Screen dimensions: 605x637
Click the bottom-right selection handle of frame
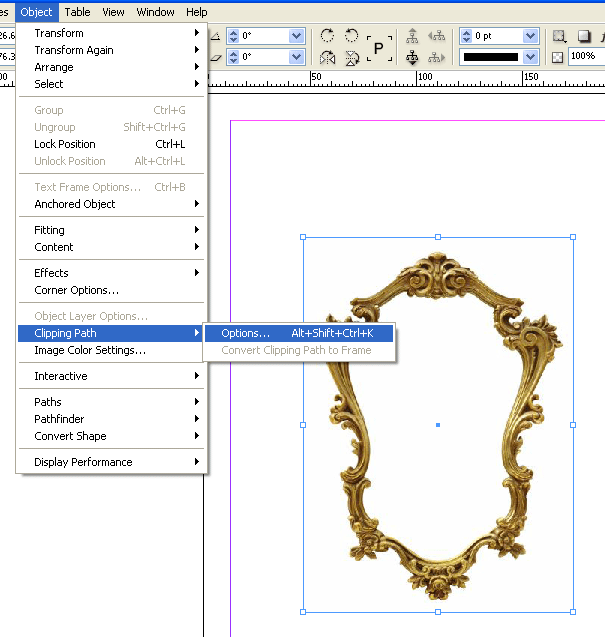click(x=573, y=612)
